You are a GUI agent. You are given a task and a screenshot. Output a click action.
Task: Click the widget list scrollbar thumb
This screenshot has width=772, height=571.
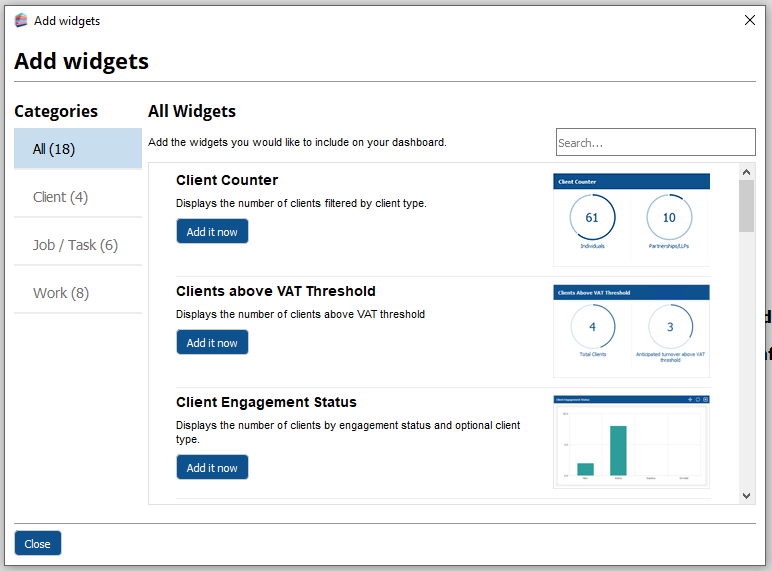[747, 205]
